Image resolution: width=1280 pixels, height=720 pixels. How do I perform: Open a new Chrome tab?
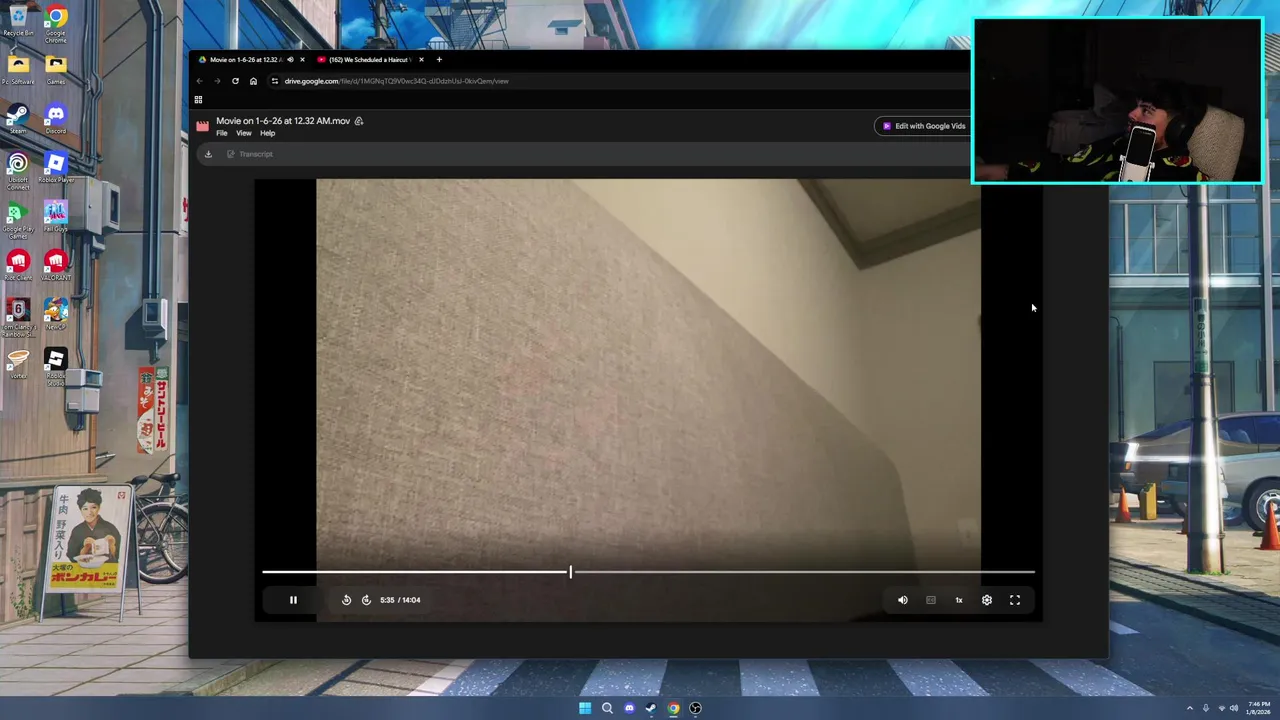(439, 60)
